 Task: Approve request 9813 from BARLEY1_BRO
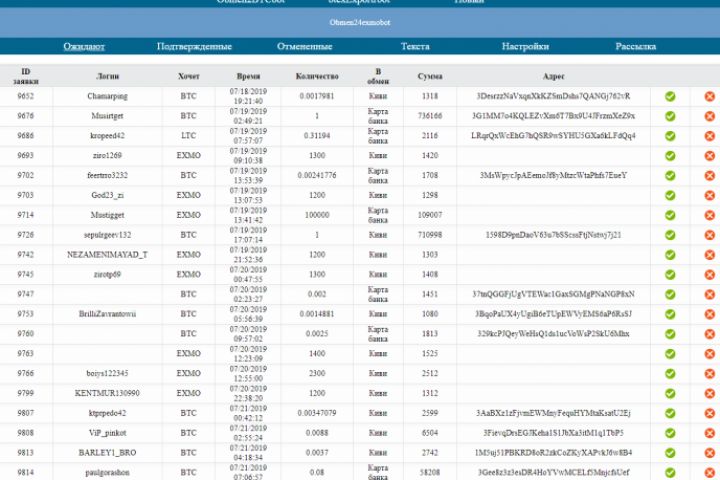tap(670, 452)
